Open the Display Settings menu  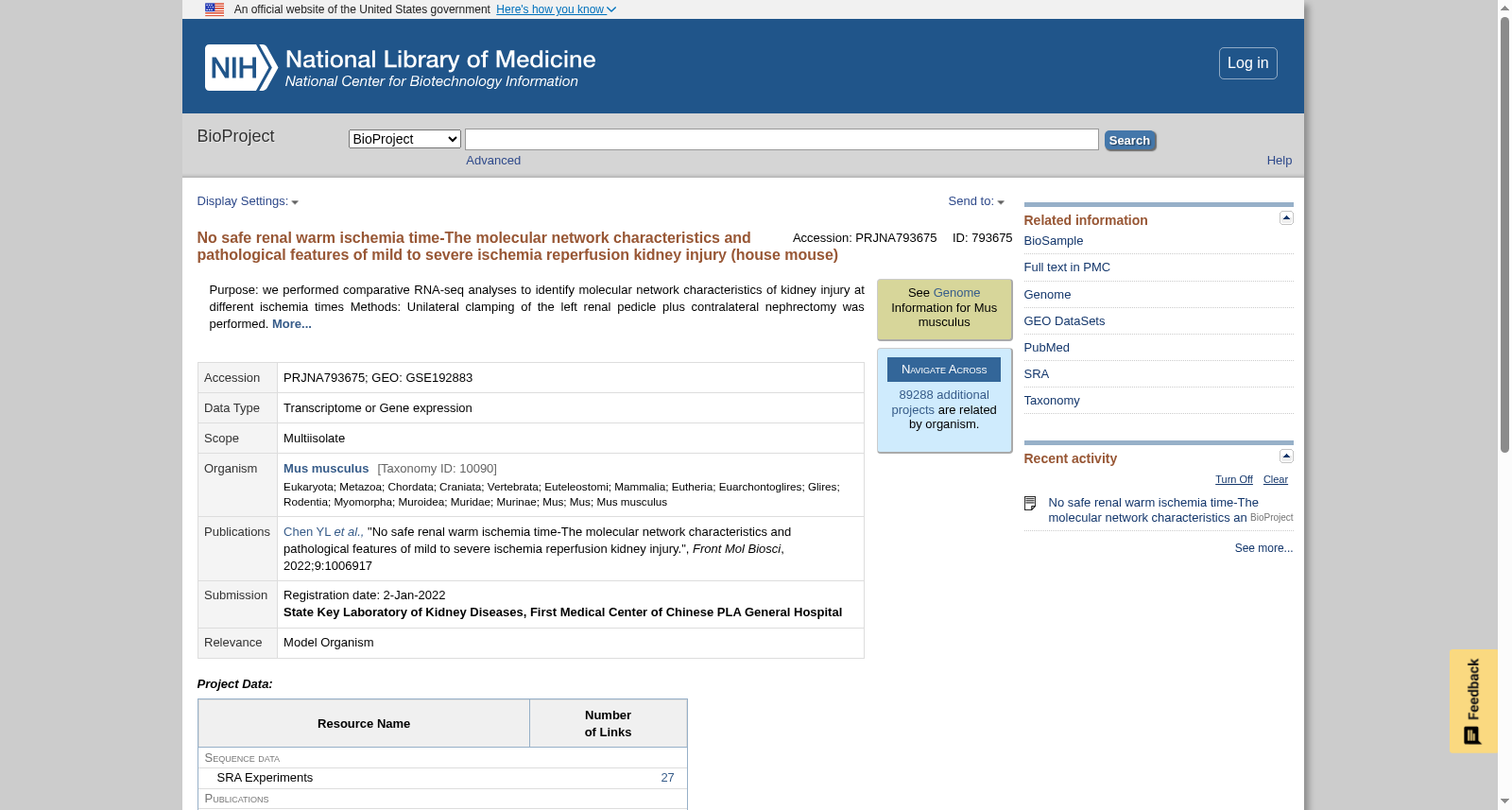coord(248,201)
